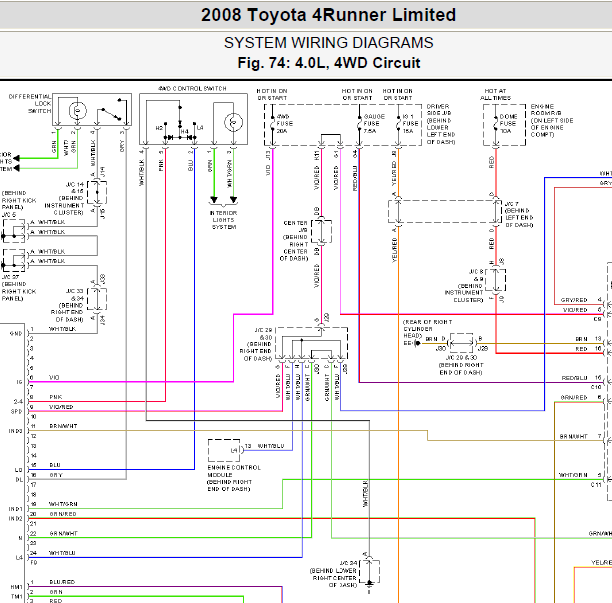Click the "GND" terminal label
This screenshot has height=603, width=612.
(16, 333)
